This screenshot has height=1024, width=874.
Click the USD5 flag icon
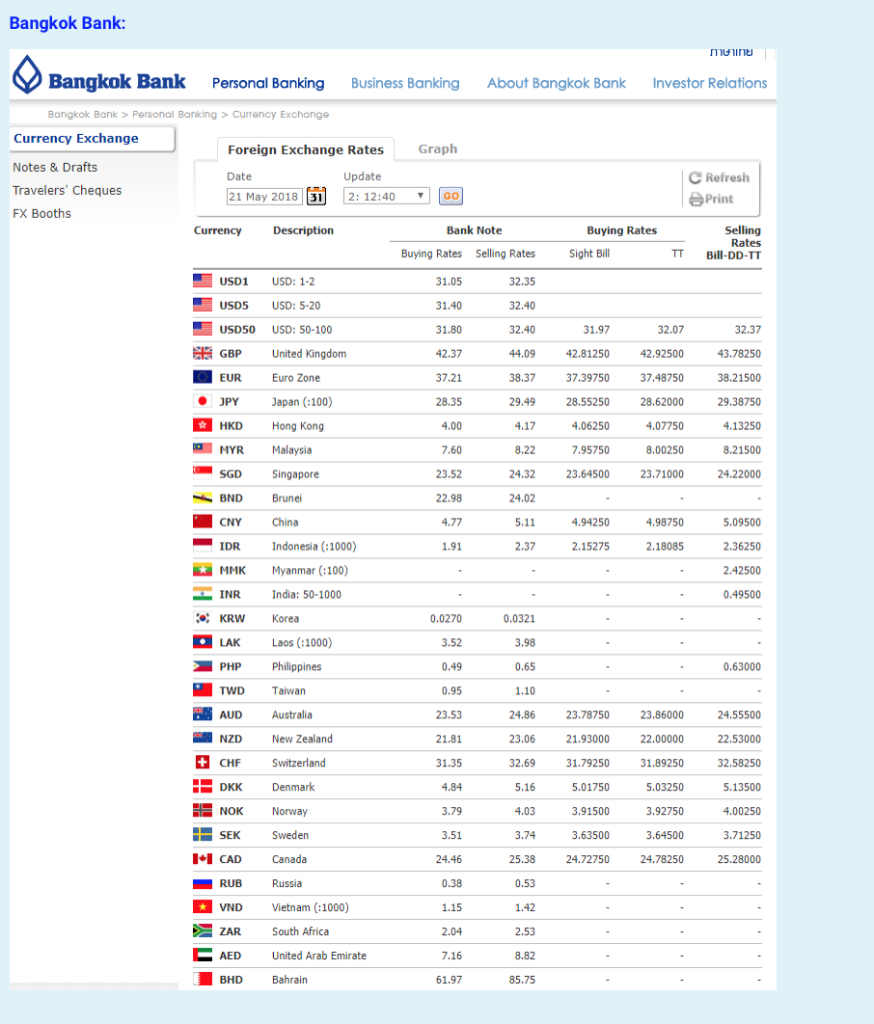[202, 305]
